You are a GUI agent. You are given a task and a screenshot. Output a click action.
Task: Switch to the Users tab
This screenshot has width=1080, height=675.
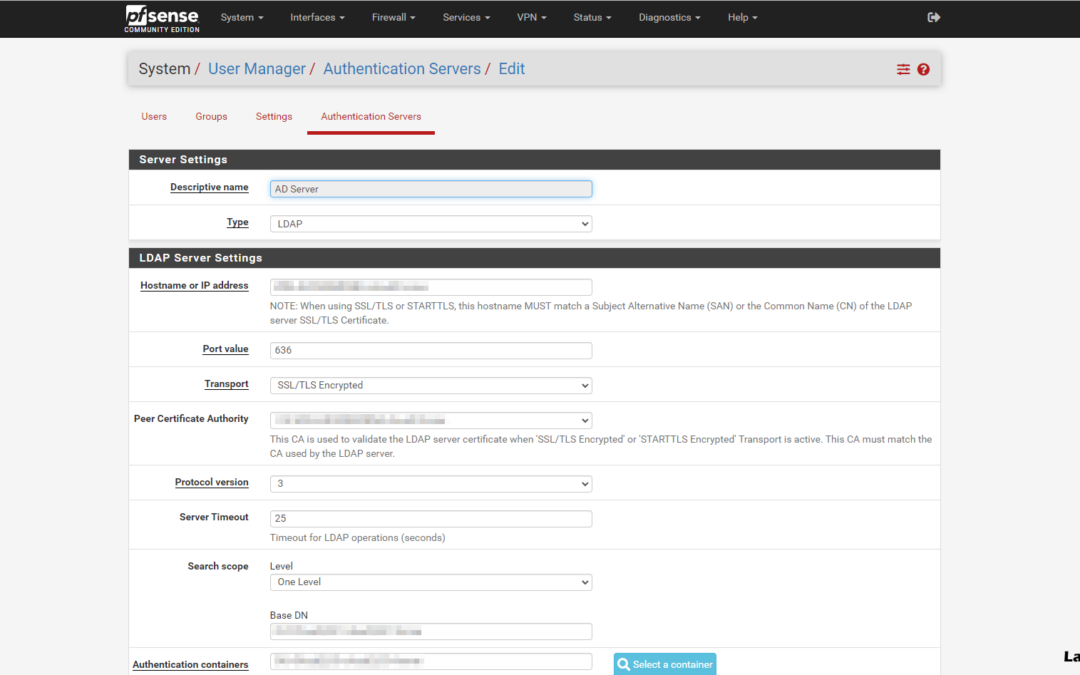[x=153, y=116]
